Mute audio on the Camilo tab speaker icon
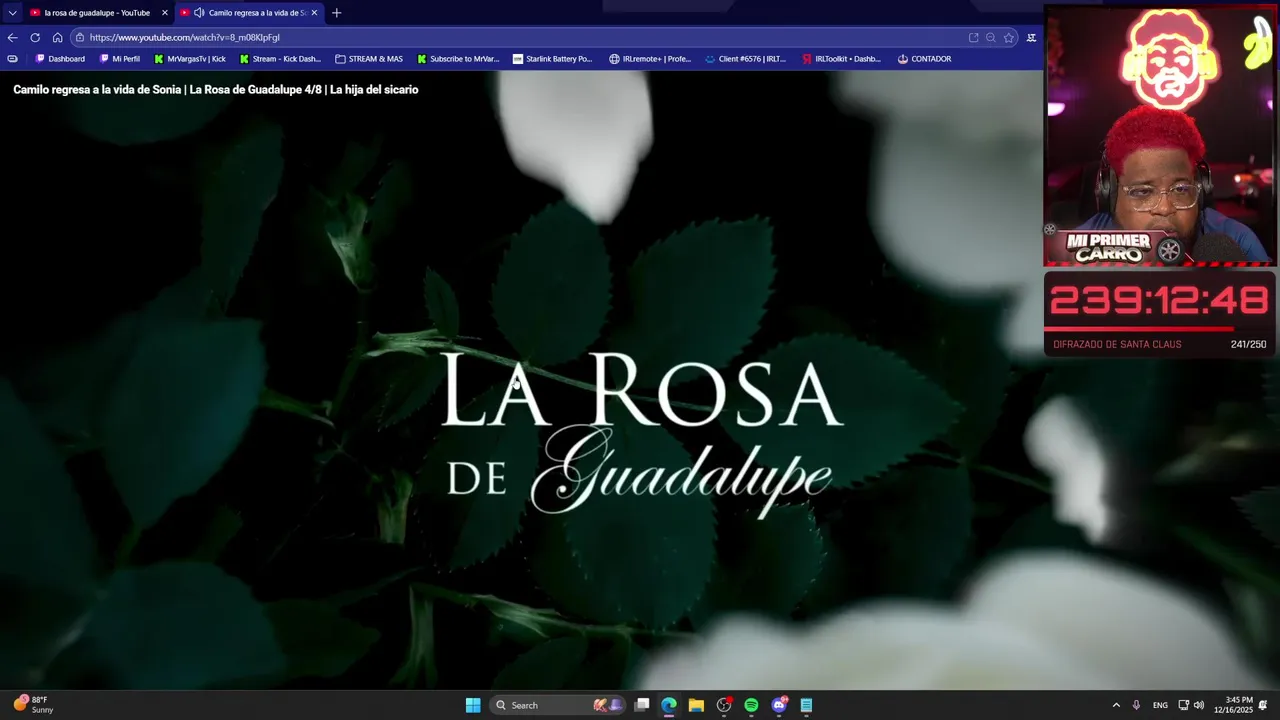Viewport: 1280px width, 720px height. (199, 13)
